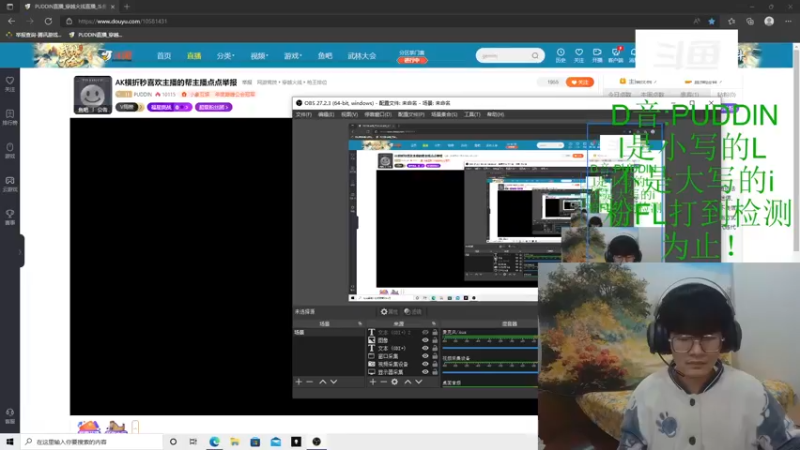Open the OBS 视图(V) menu

(349, 114)
